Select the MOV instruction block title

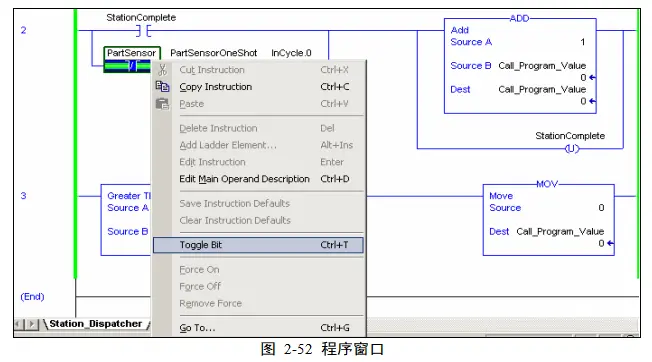[547, 184]
